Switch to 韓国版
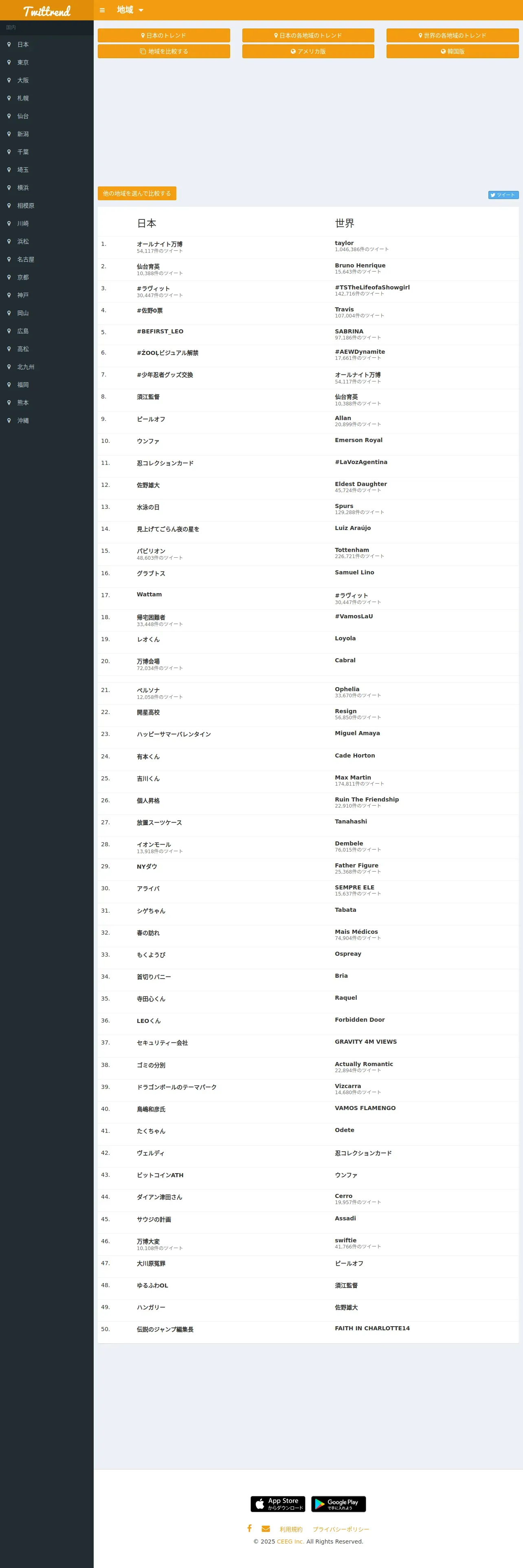 click(453, 51)
